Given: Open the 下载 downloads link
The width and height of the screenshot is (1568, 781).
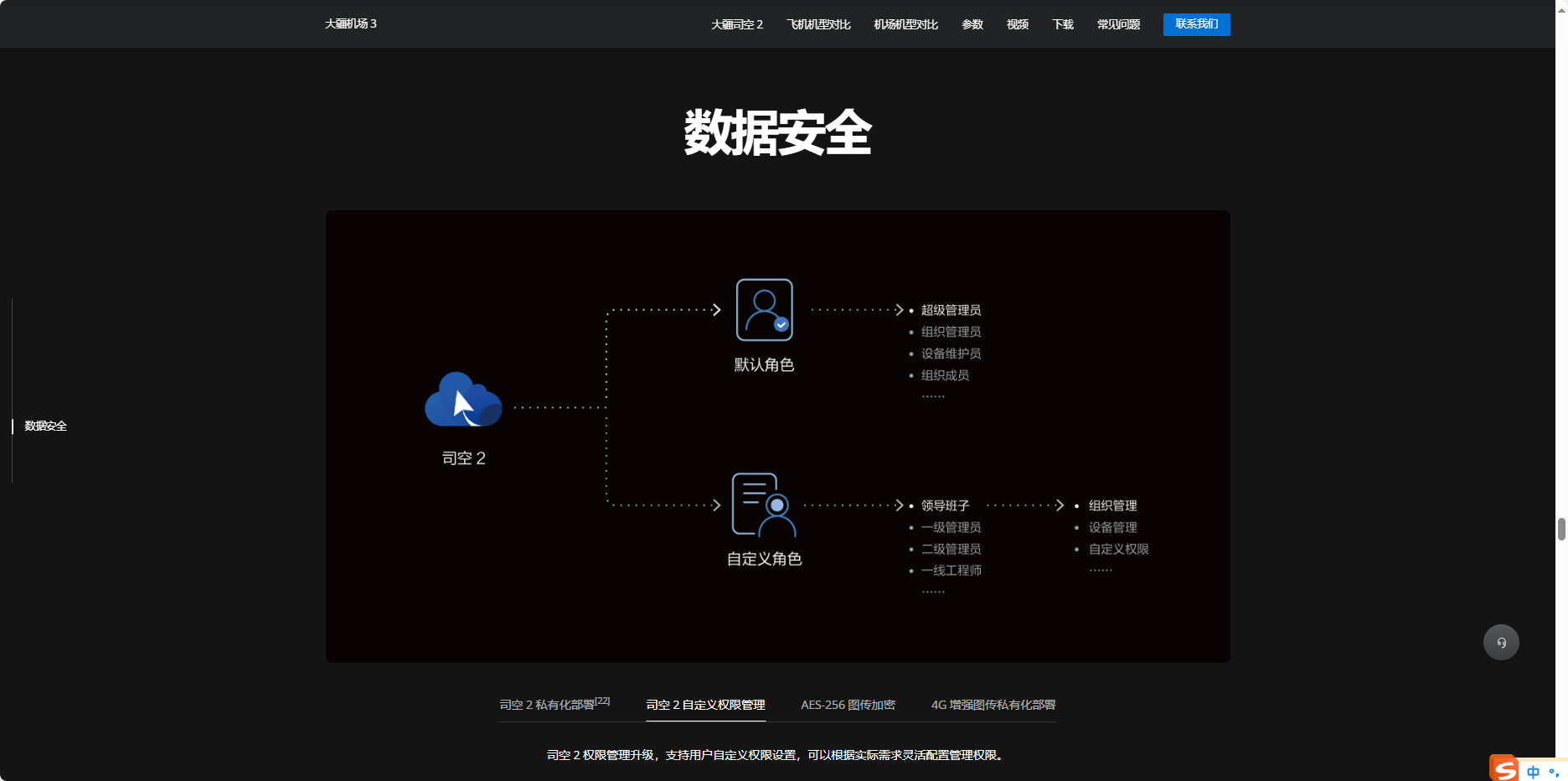Looking at the screenshot, I should [x=1062, y=24].
